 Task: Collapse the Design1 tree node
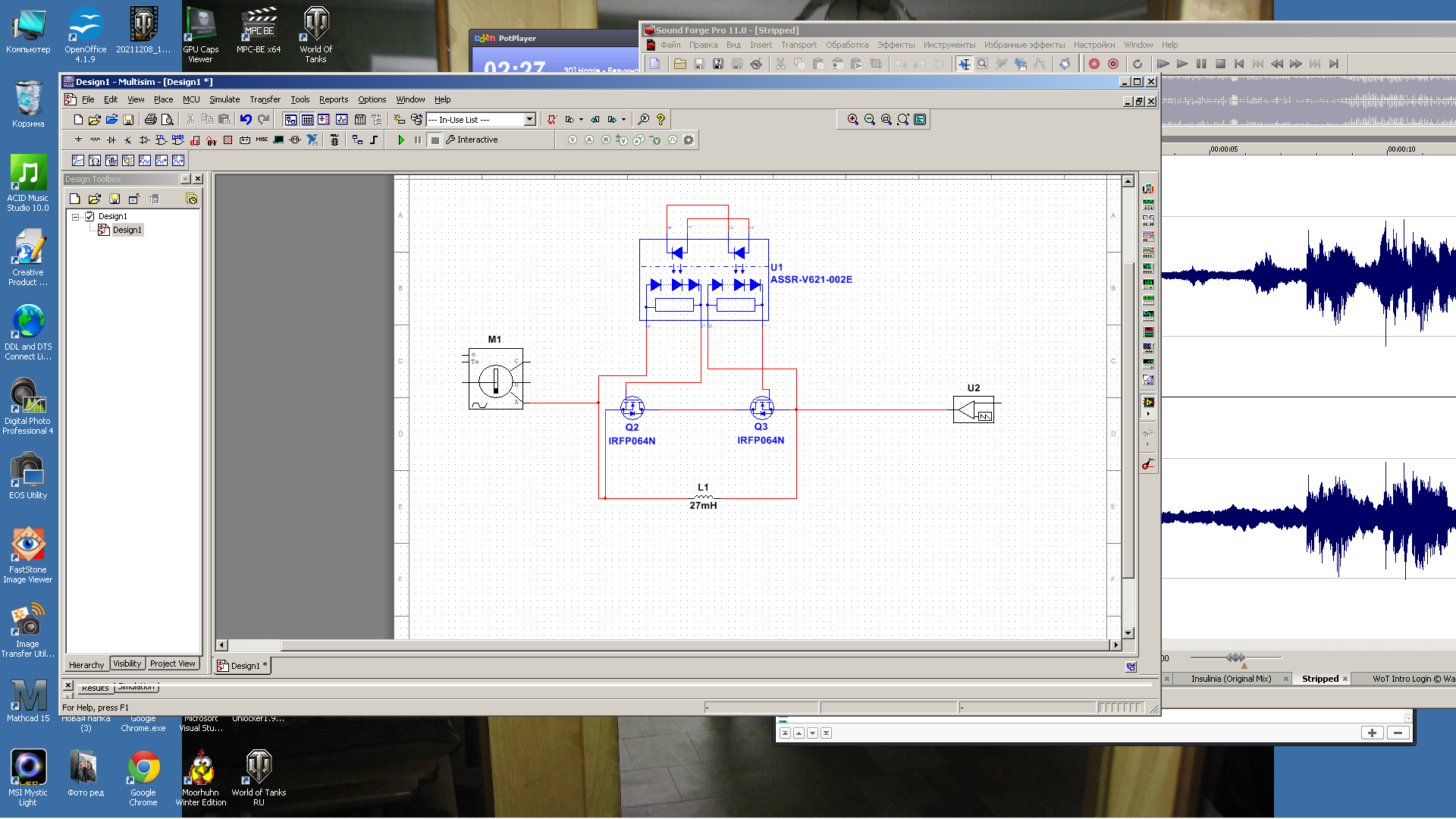pos(76,217)
